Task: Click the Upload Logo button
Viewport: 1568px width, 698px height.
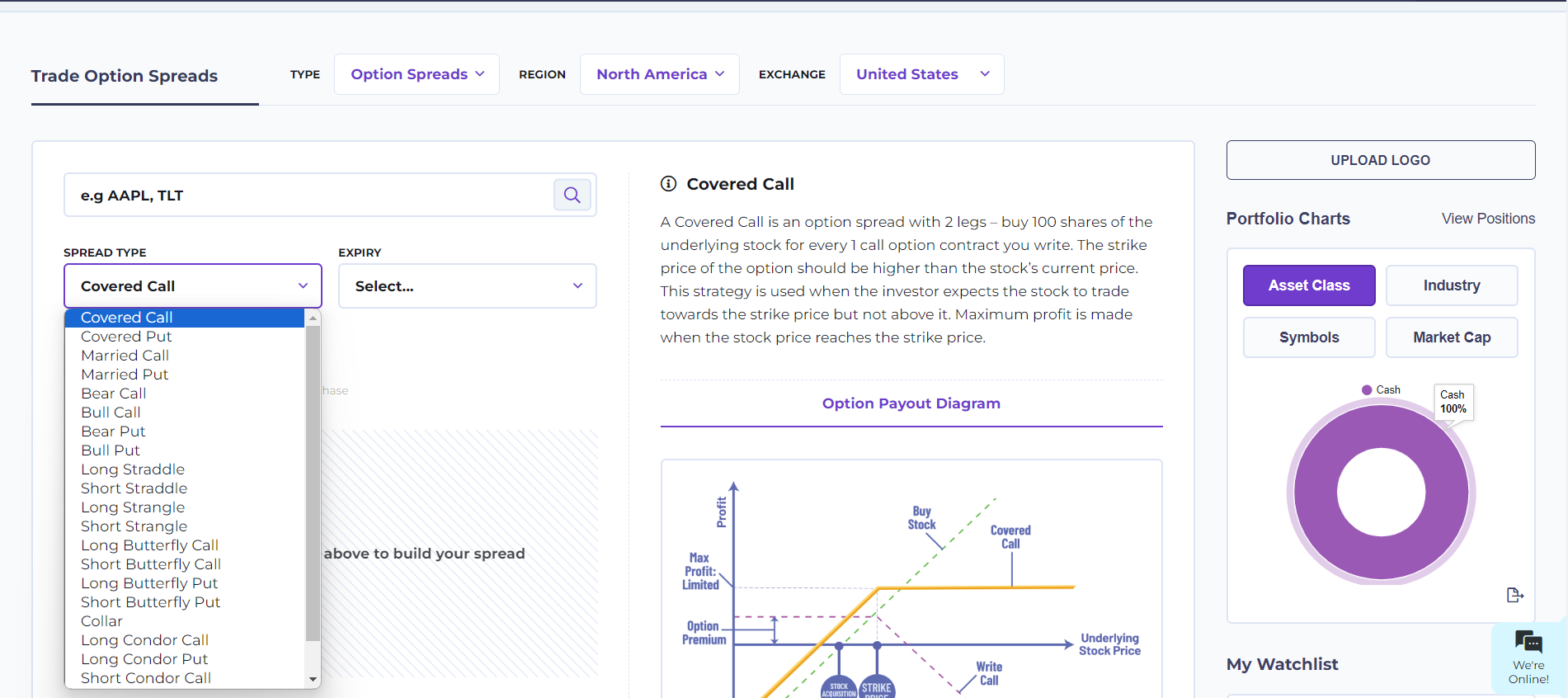Action: coord(1380,160)
